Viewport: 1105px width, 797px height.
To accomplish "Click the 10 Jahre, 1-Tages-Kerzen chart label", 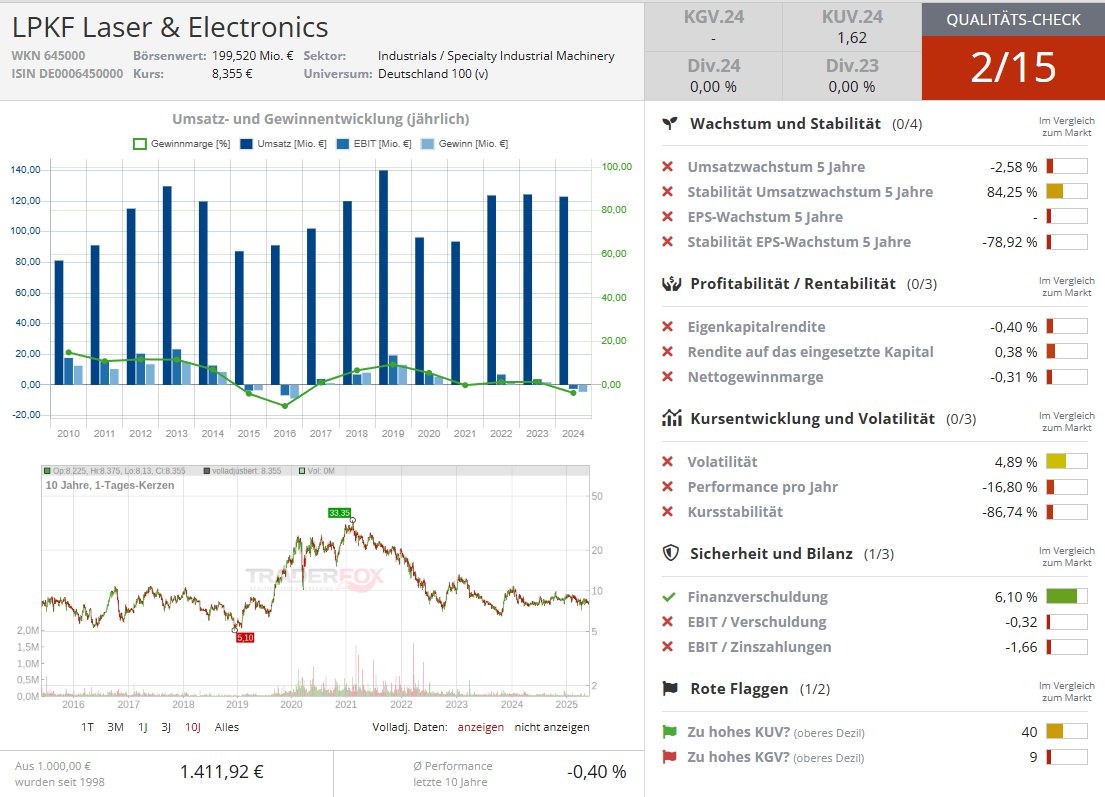I will [110, 485].
